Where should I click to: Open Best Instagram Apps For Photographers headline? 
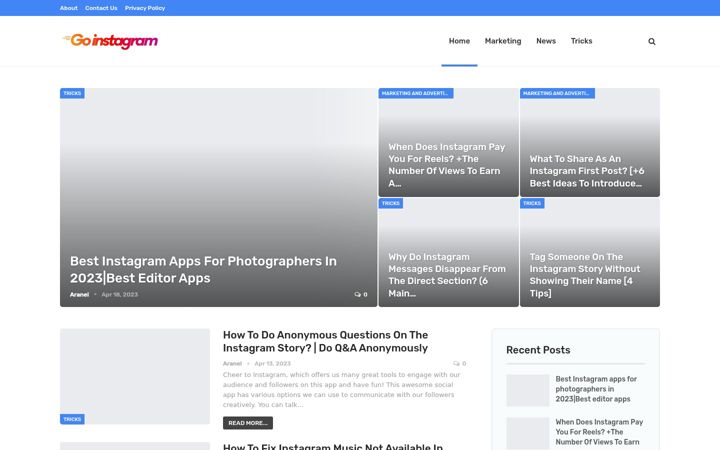click(x=203, y=270)
